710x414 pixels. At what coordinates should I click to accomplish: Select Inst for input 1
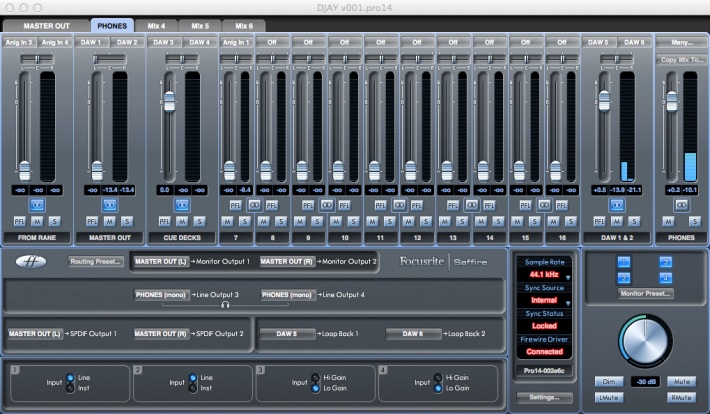click(68, 387)
